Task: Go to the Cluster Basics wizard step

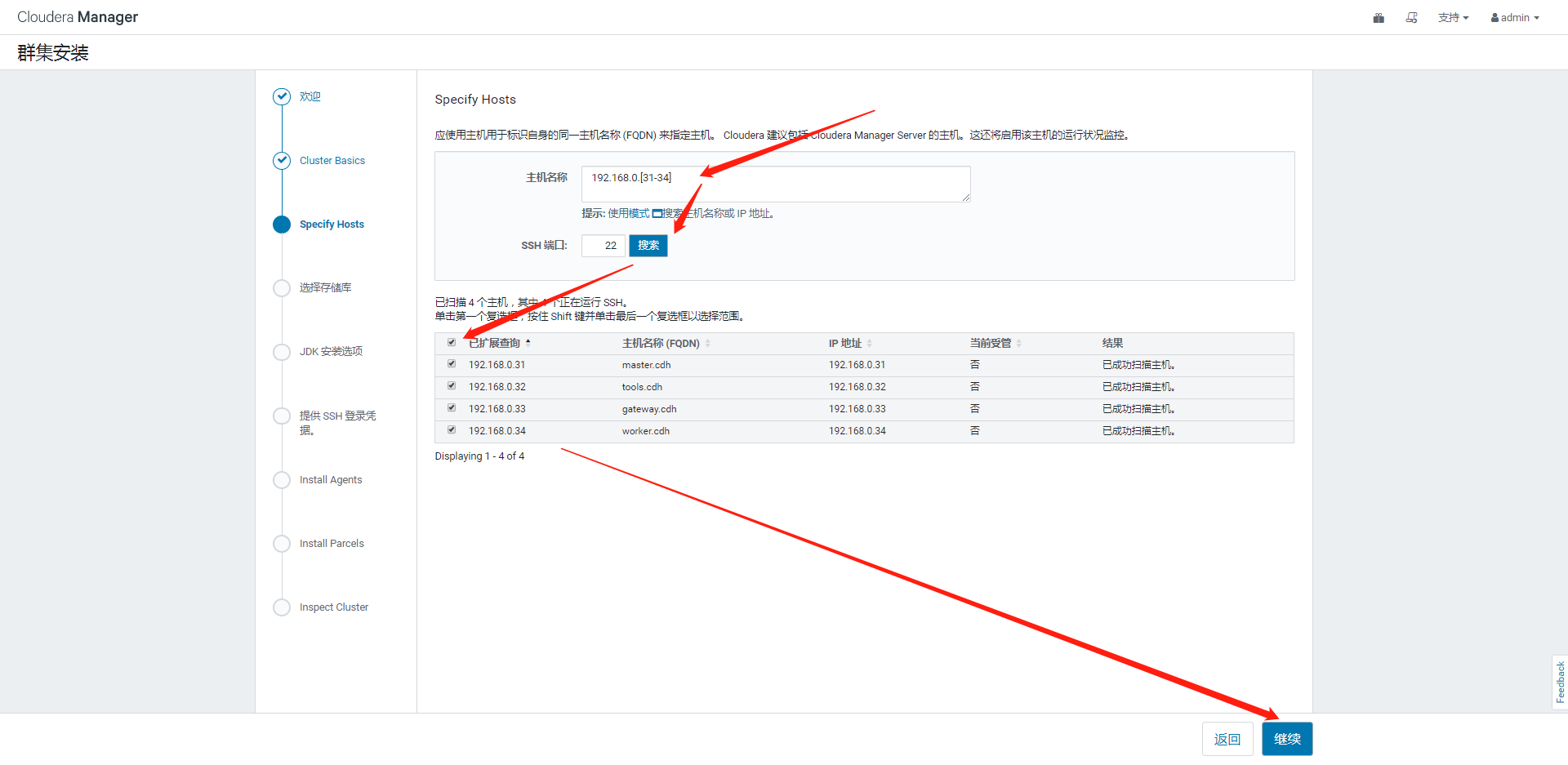Action: [332, 161]
